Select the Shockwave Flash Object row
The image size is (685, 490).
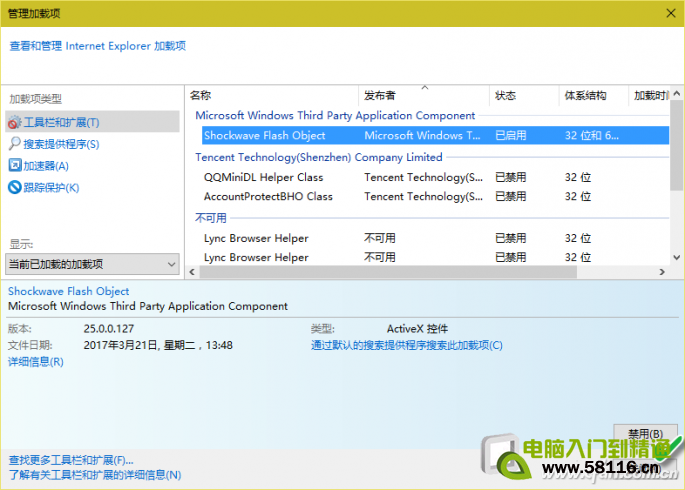point(435,135)
